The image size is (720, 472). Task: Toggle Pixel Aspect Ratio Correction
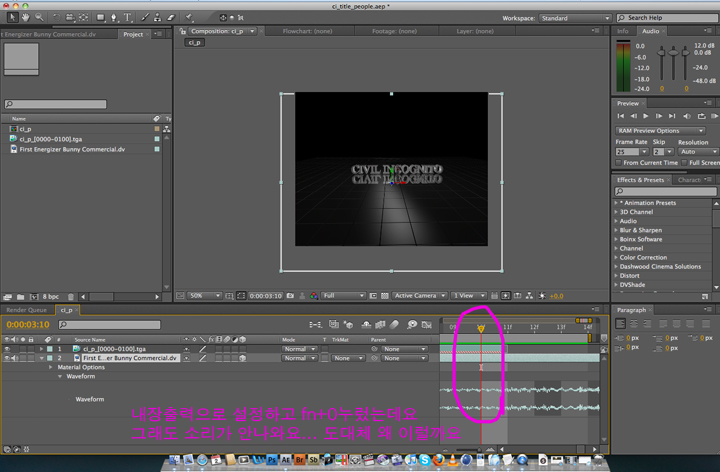coord(494,296)
